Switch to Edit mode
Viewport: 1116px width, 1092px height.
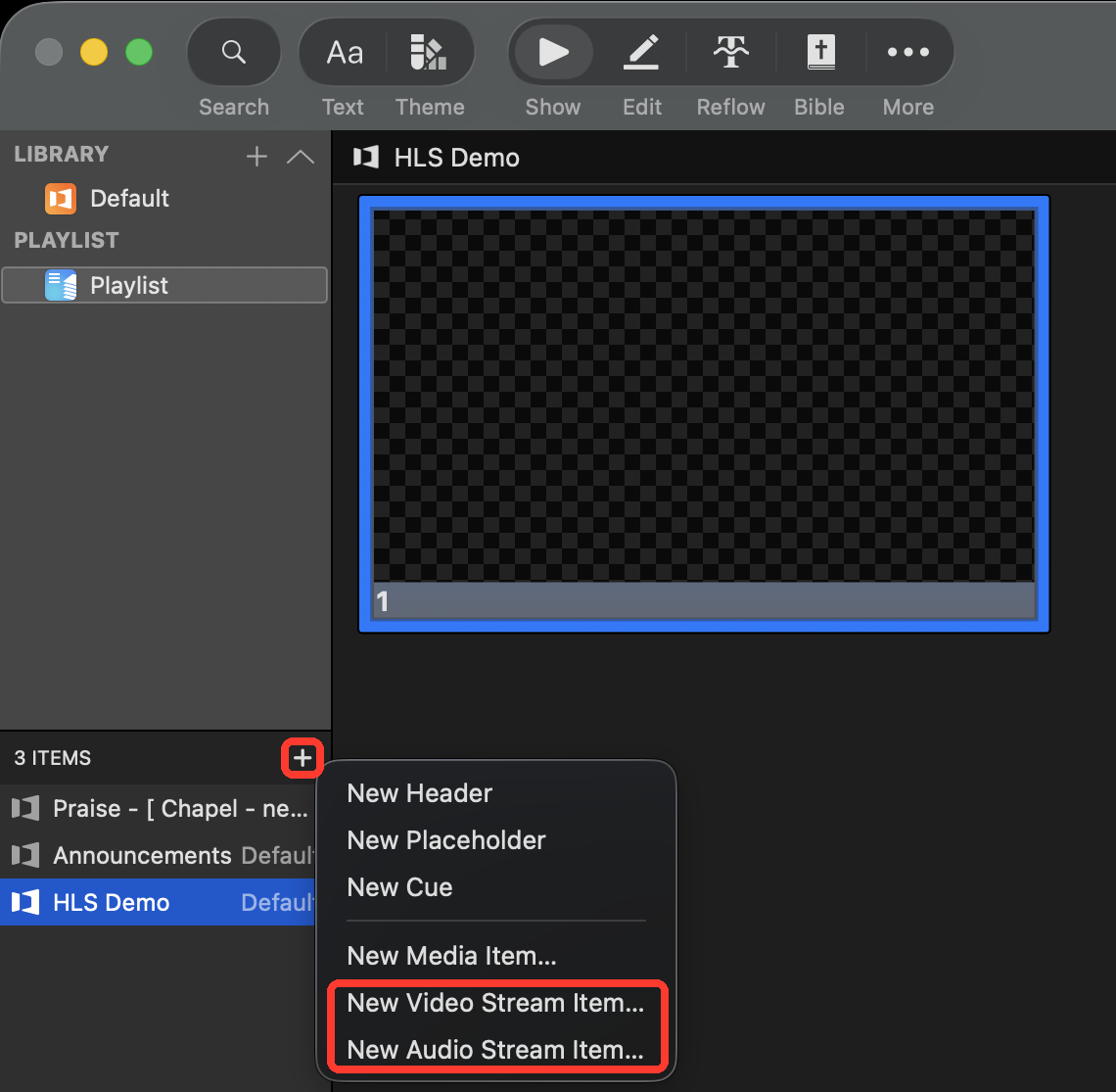(x=641, y=52)
